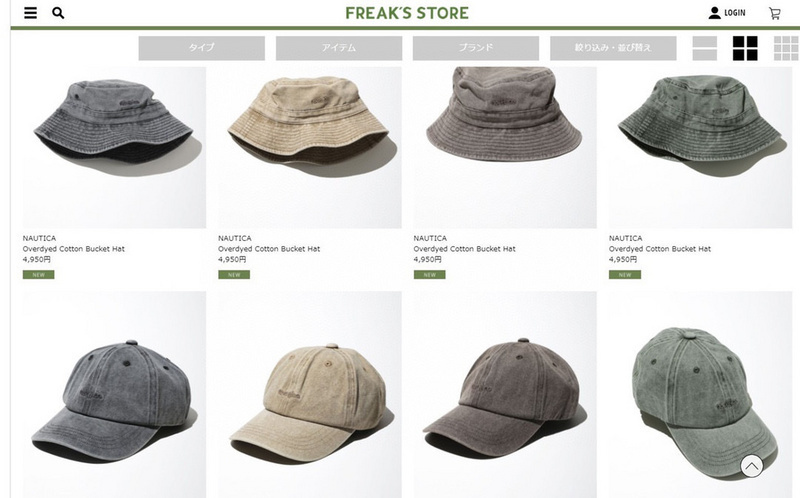Open the shopping cart icon
Viewport: 800px width, 498px height.
click(774, 13)
